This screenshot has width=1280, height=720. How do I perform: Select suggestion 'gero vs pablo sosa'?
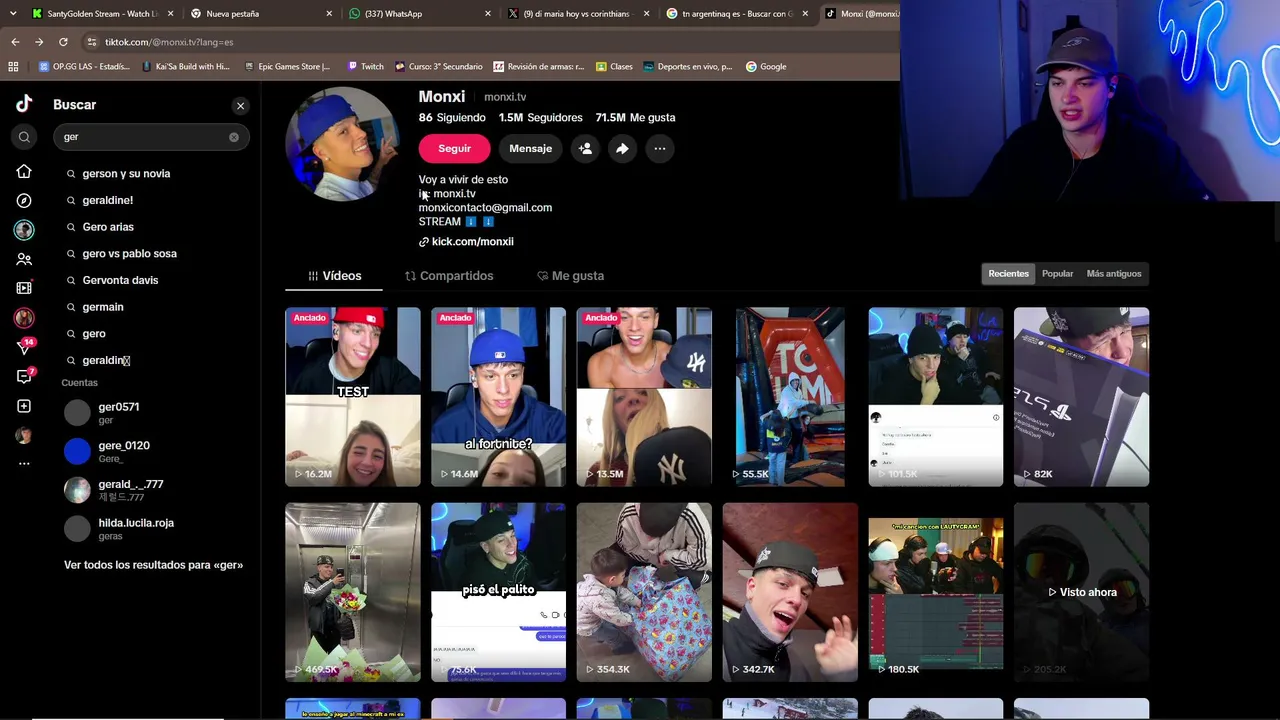click(129, 254)
